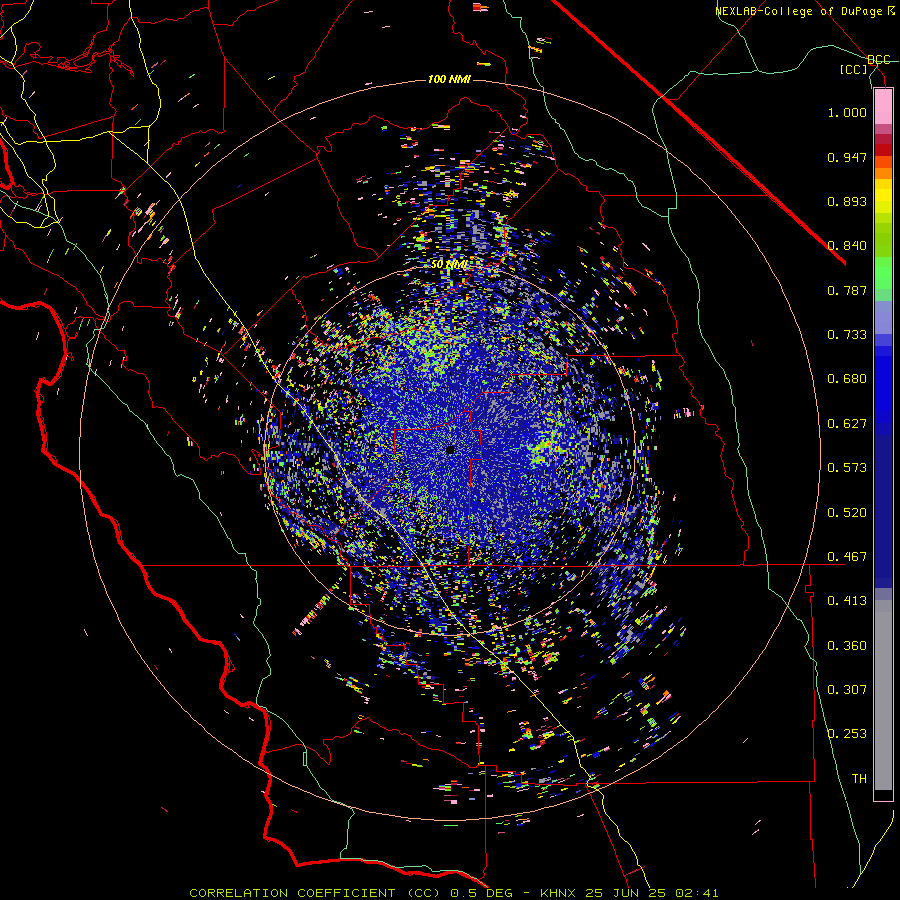
Task: Select the 0.787 scale value
Action: pyautogui.click(x=847, y=290)
